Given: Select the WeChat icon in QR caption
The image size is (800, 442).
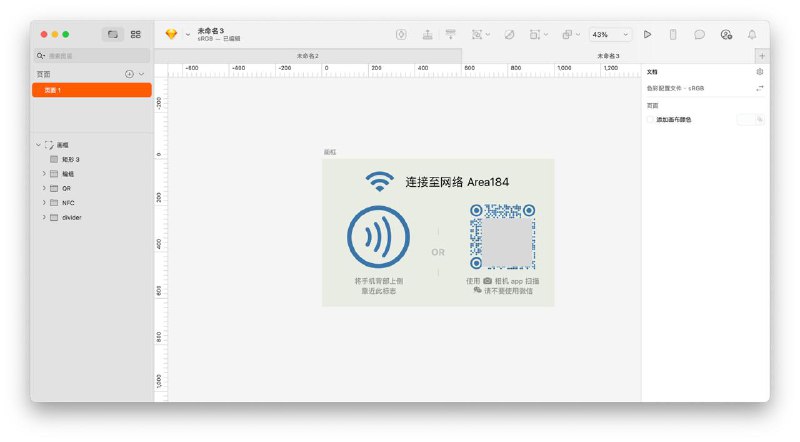Looking at the screenshot, I should coord(478,290).
